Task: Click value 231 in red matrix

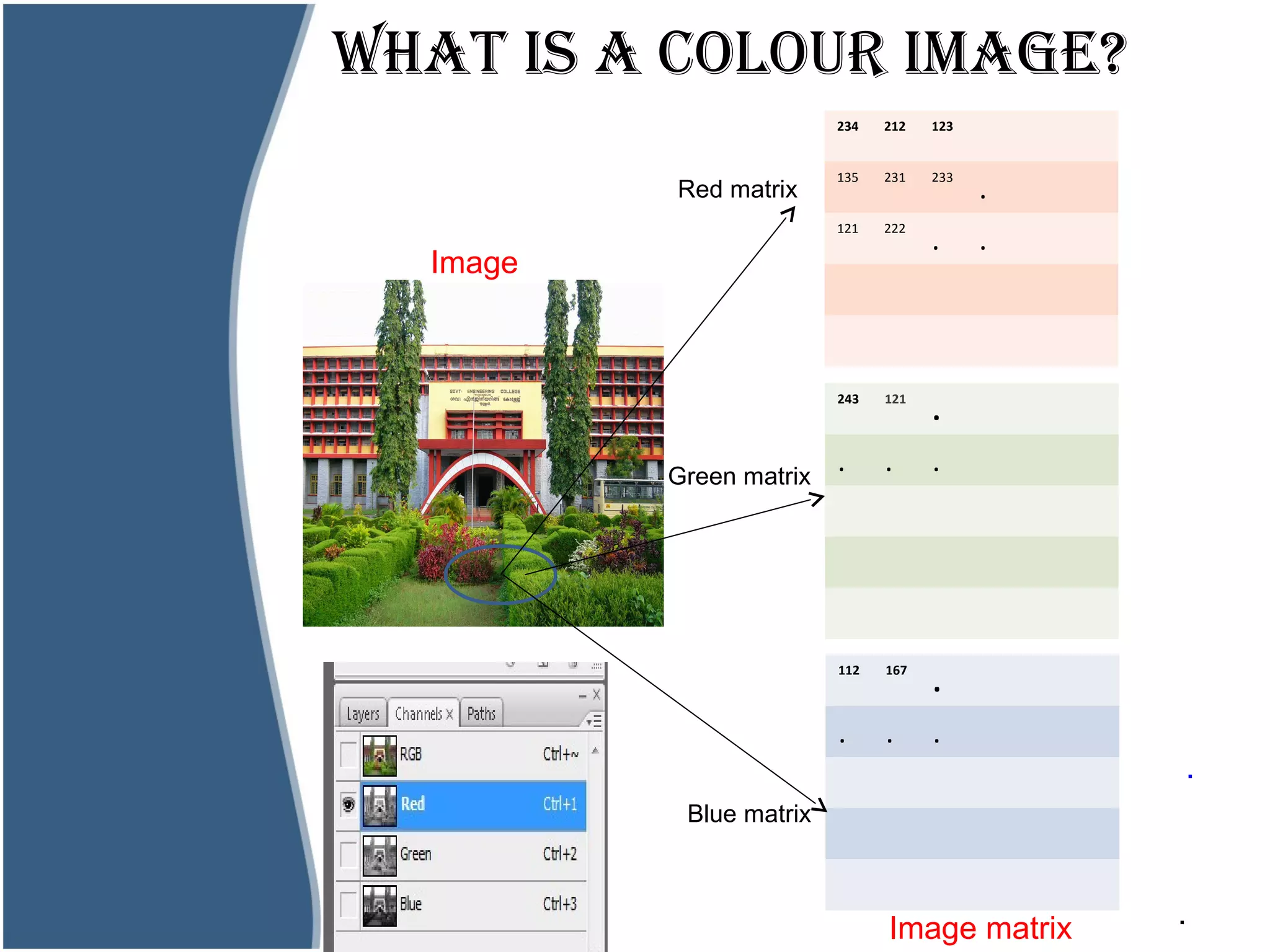Action: [895, 178]
